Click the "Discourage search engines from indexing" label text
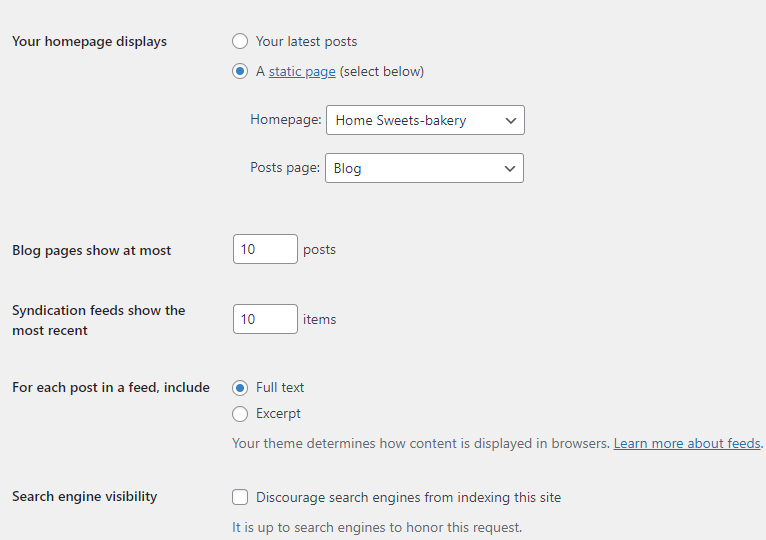Screen dimensions: 766x540 [408, 497]
